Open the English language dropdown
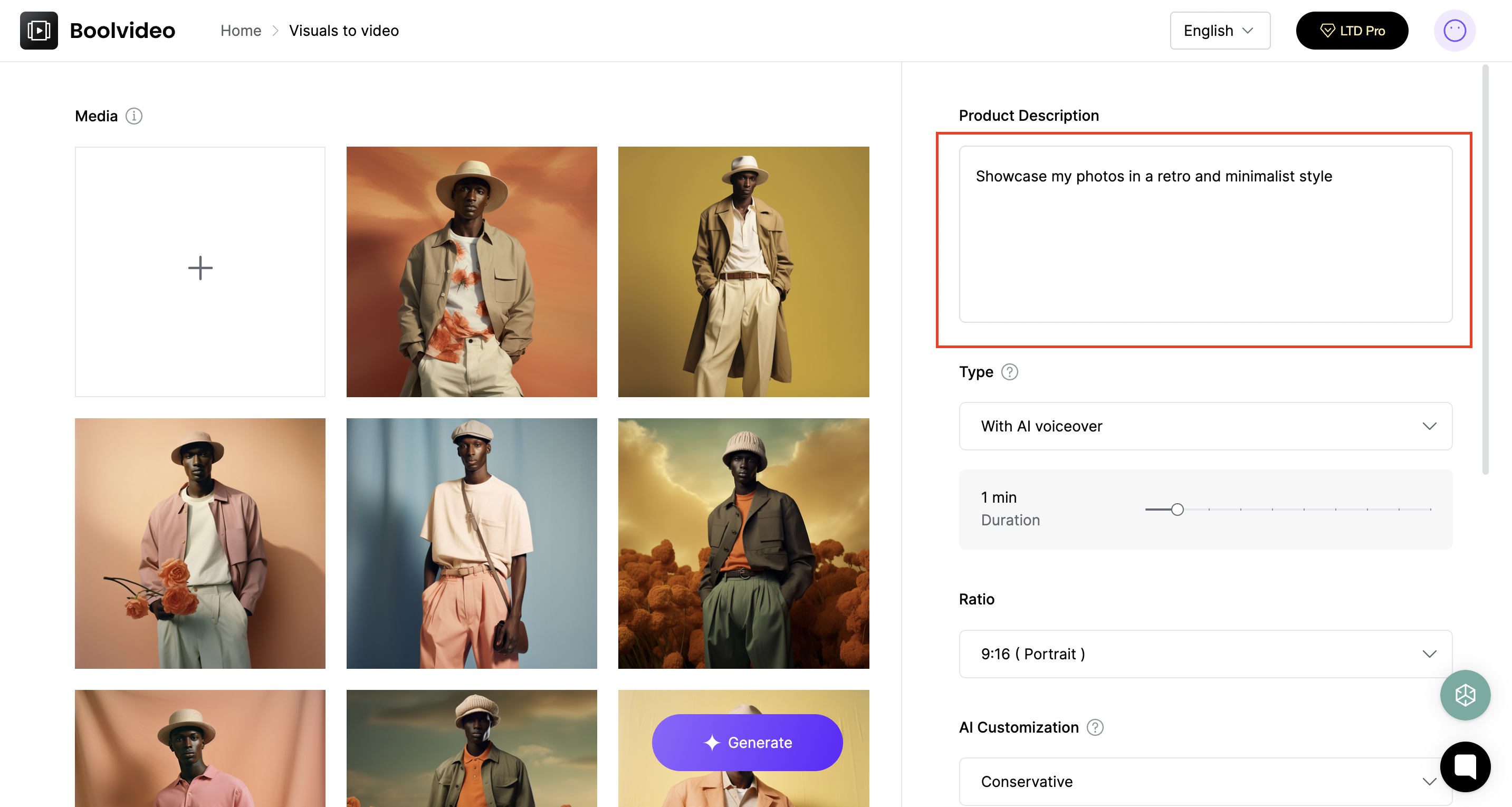The height and width of the screenshot is (807, 1512). pyautogui.click(x=1220, y=31)
